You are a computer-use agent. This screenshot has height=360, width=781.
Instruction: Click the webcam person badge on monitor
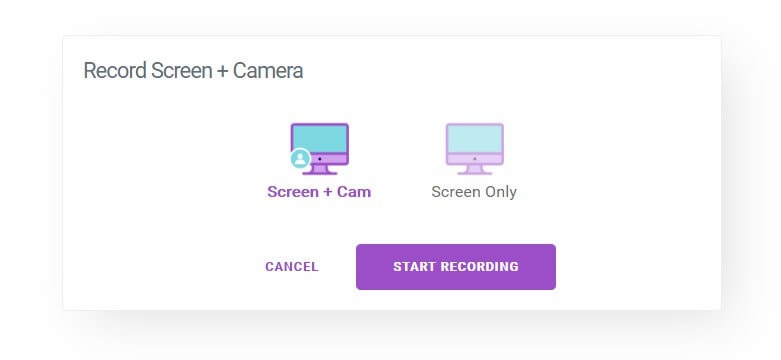point(300,159)
